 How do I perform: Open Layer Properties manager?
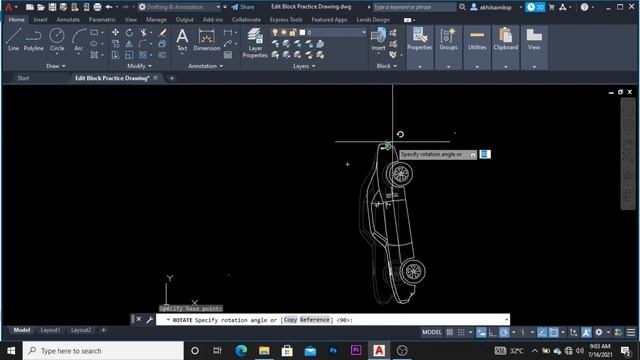coord(255,43)
